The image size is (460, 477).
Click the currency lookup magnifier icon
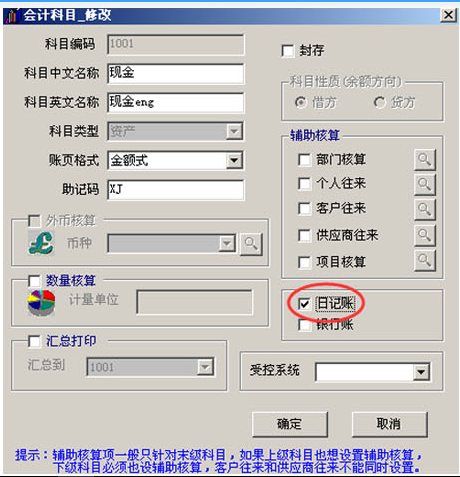251,244
